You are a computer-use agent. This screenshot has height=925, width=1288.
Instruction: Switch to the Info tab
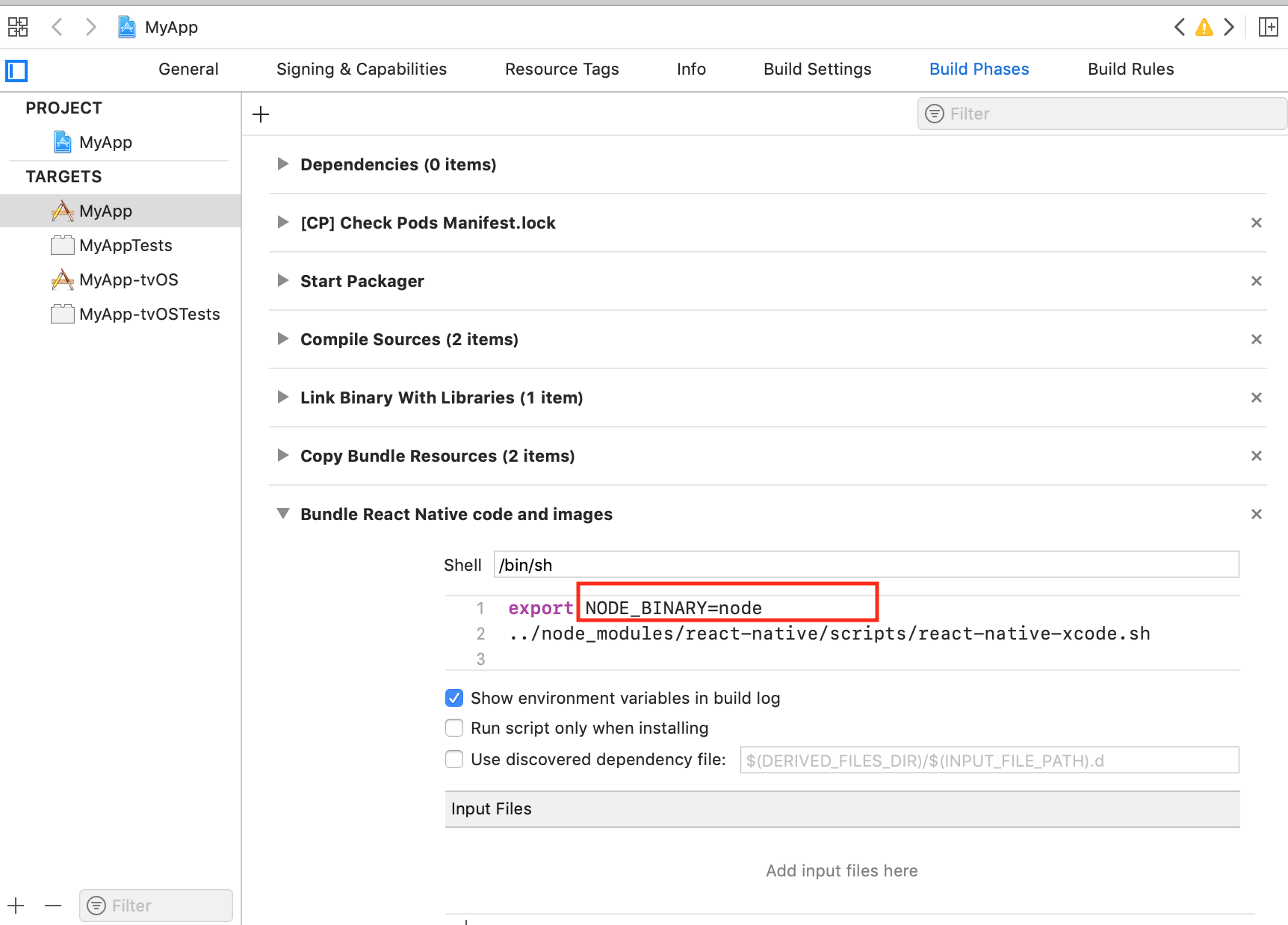pos(691,69)
